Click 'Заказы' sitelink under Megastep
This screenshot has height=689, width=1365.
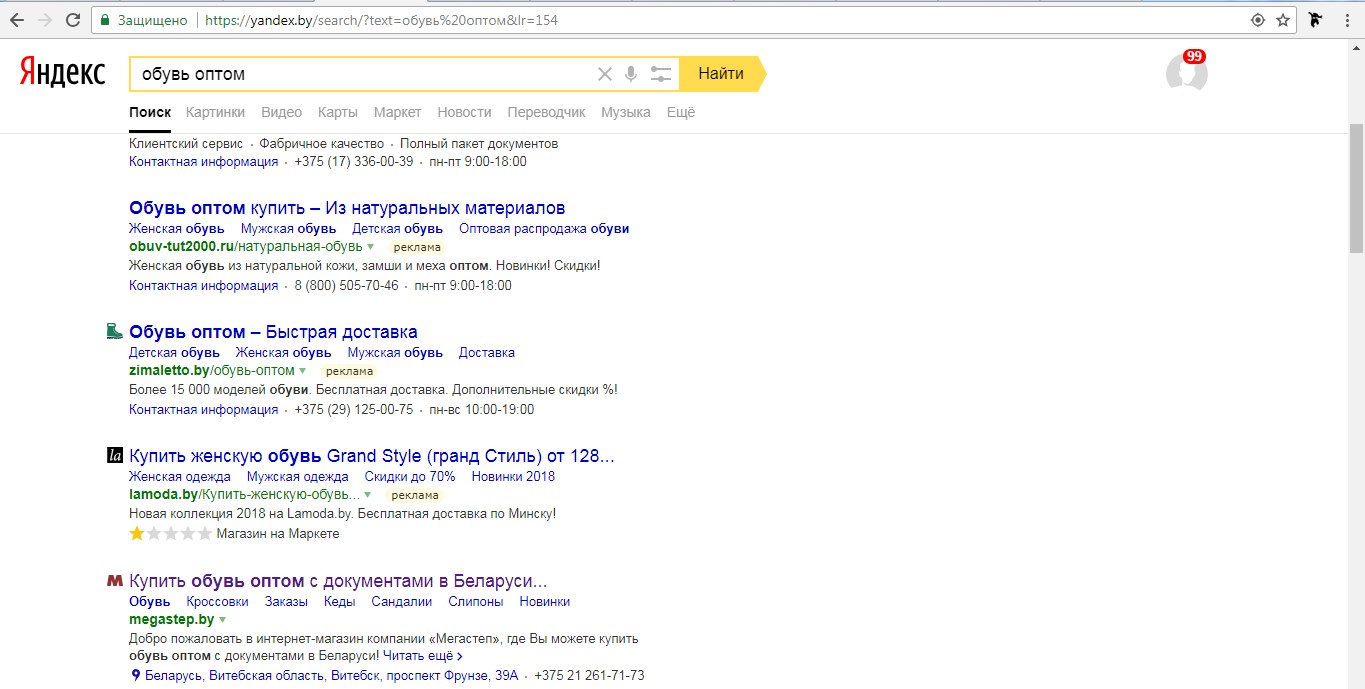click(286, 602)
